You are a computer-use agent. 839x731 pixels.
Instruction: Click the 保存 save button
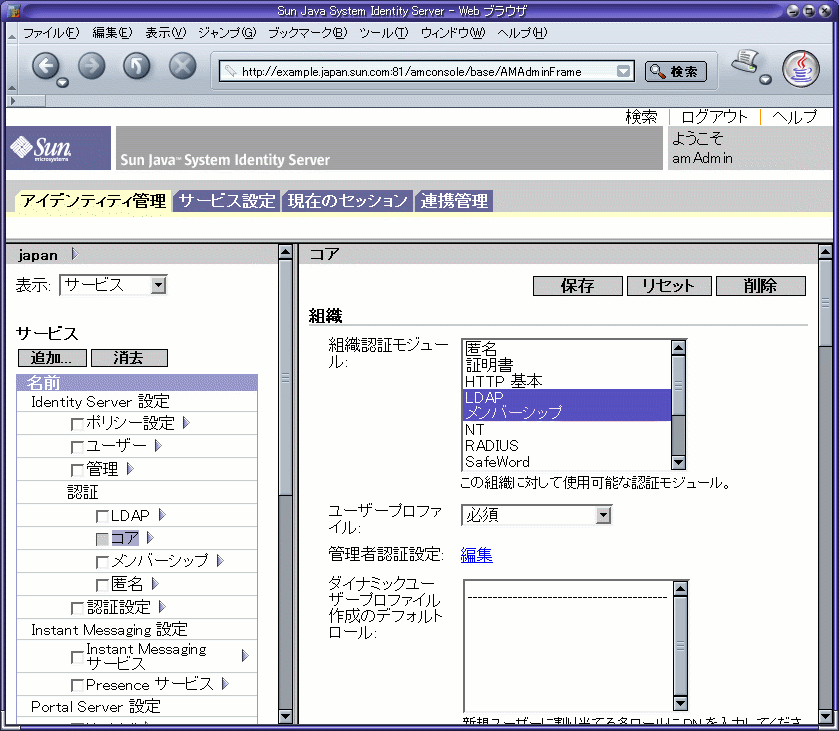(x=577, y=285)
